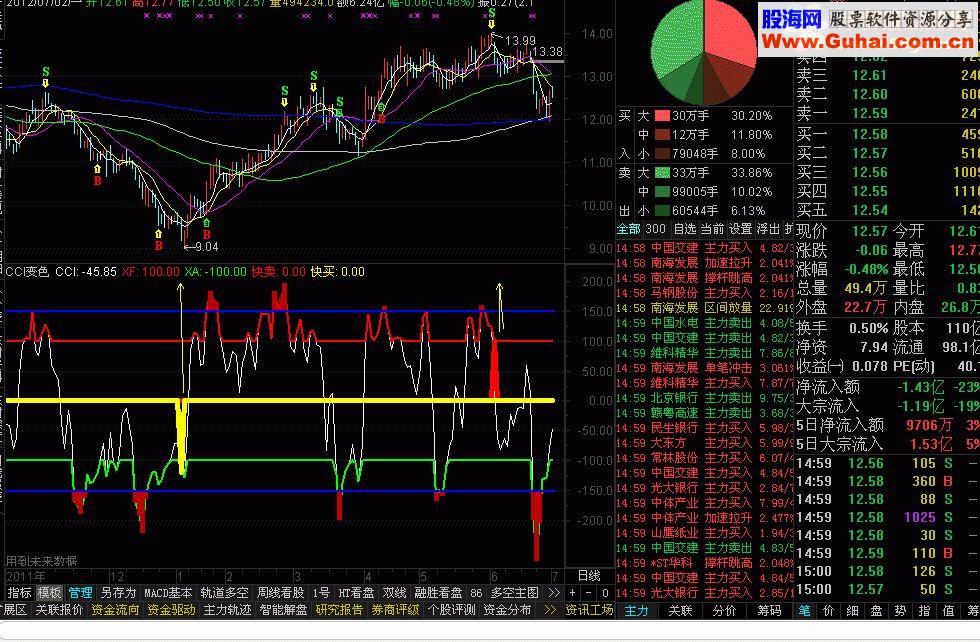The image size is (980, 642).
Task: Select the 势 tab
Action: [x=900, y=611]
